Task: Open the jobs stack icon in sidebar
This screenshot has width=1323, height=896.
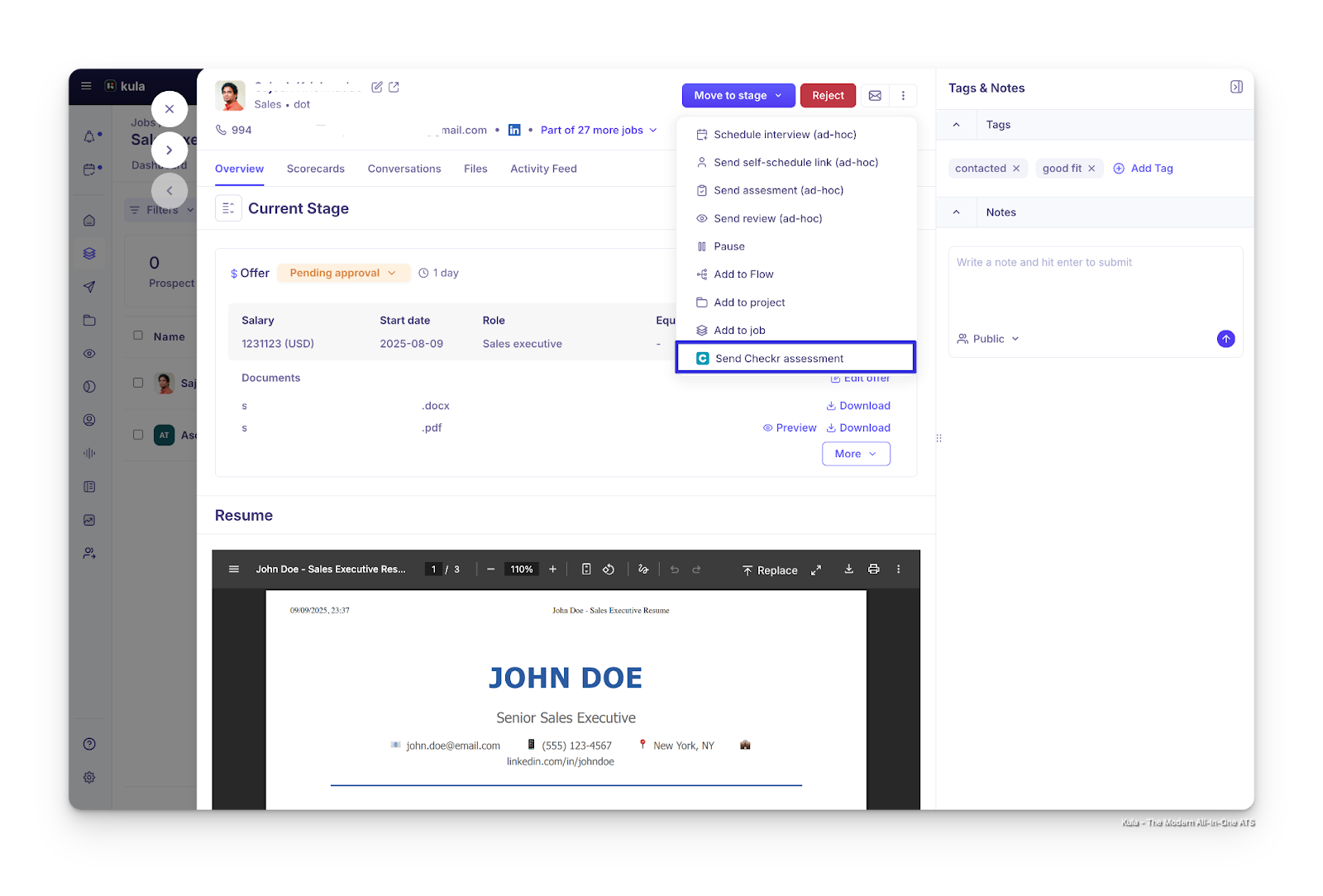Action: click(89, 254)
